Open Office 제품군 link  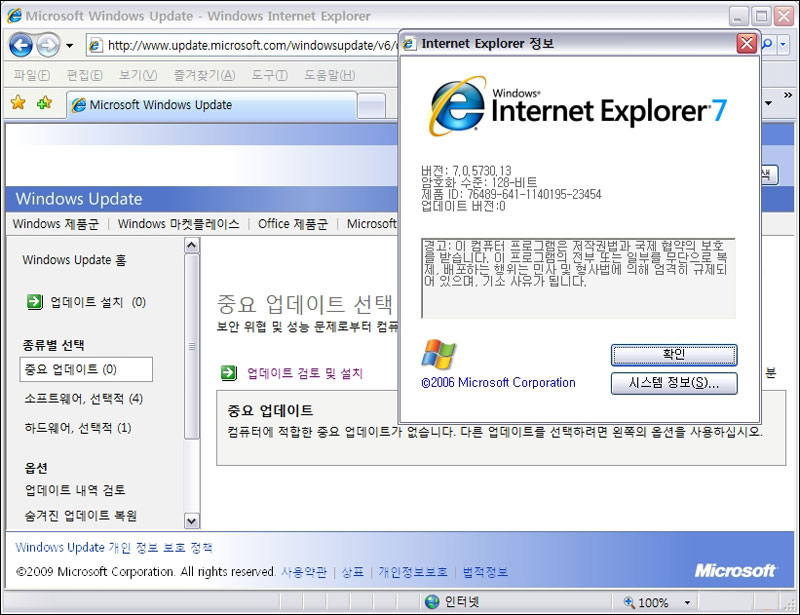tap(293, 224)
